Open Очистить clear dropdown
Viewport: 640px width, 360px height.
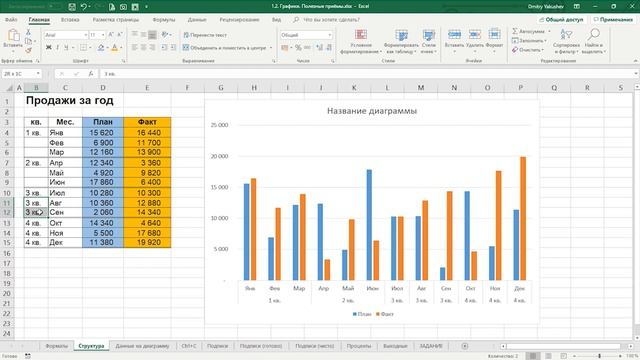coord(528,50)
